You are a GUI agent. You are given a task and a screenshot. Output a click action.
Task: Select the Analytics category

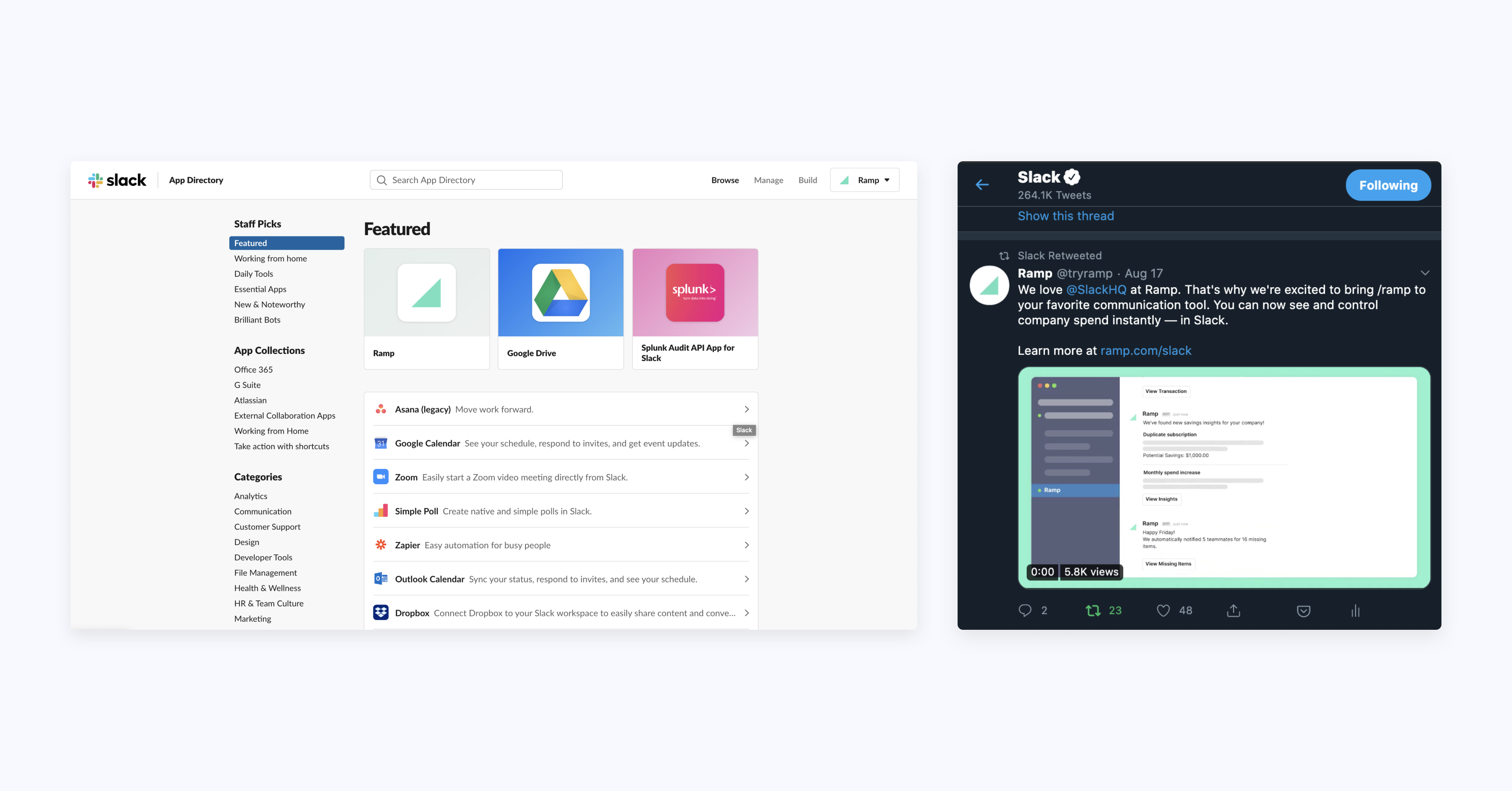pos(250,495)
